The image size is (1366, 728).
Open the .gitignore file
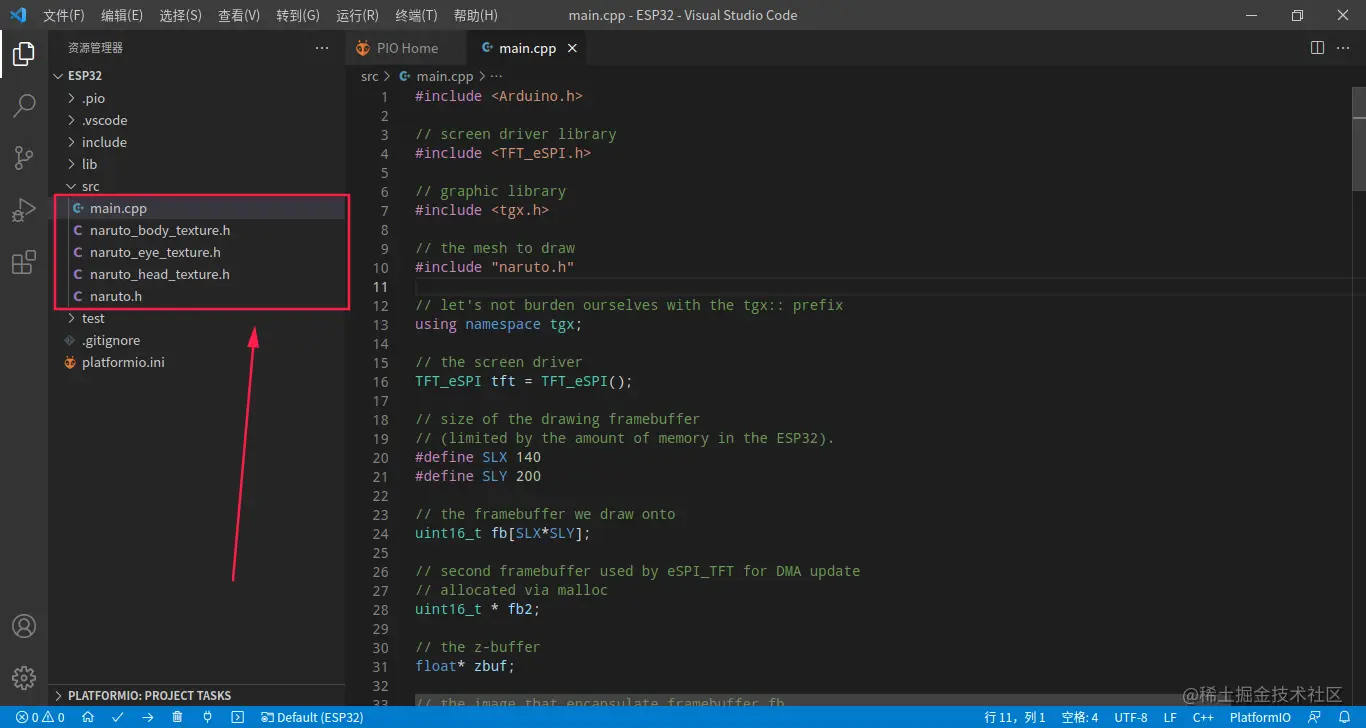[x=198, y=340]
